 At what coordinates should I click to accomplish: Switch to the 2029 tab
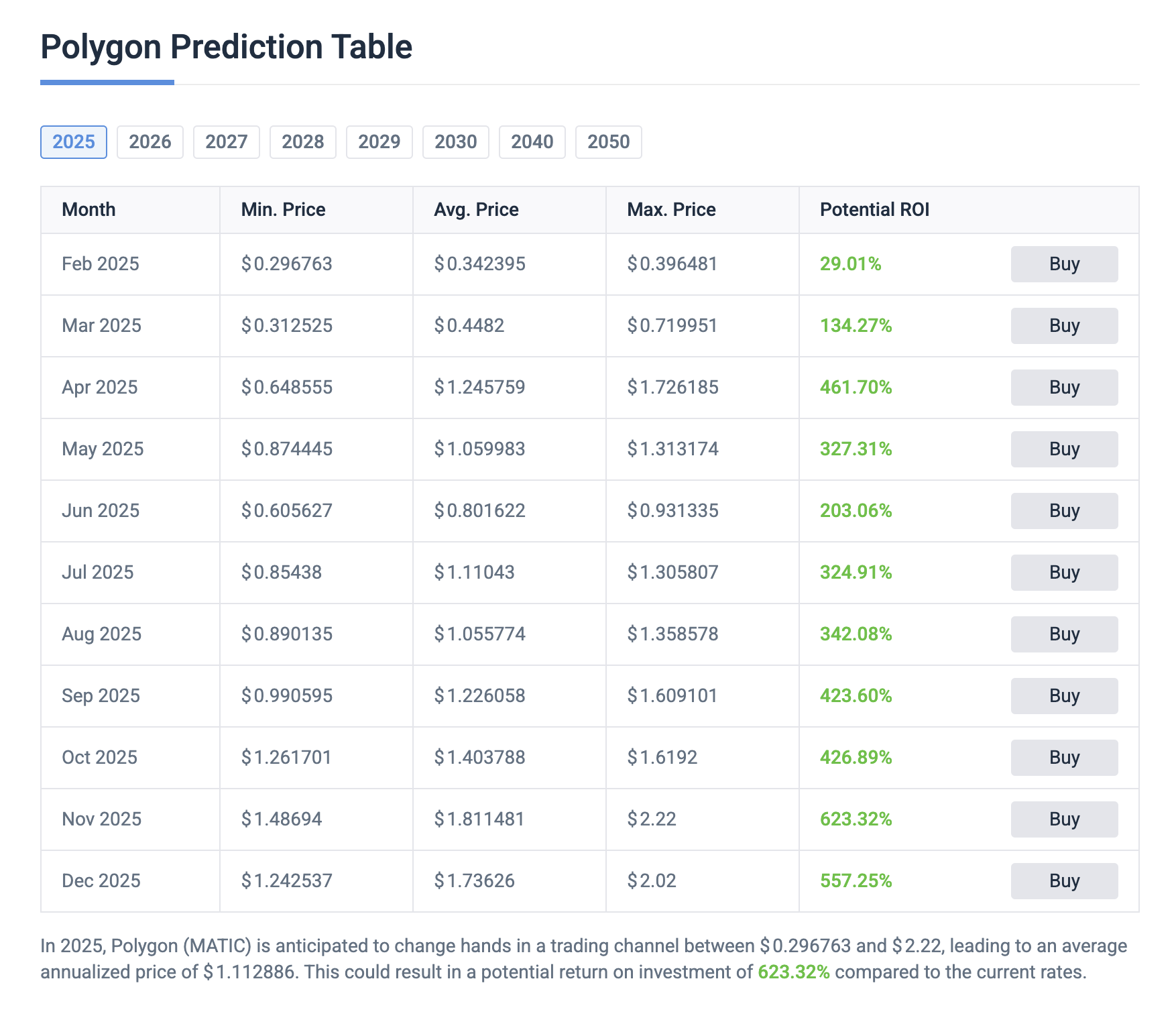379,142
